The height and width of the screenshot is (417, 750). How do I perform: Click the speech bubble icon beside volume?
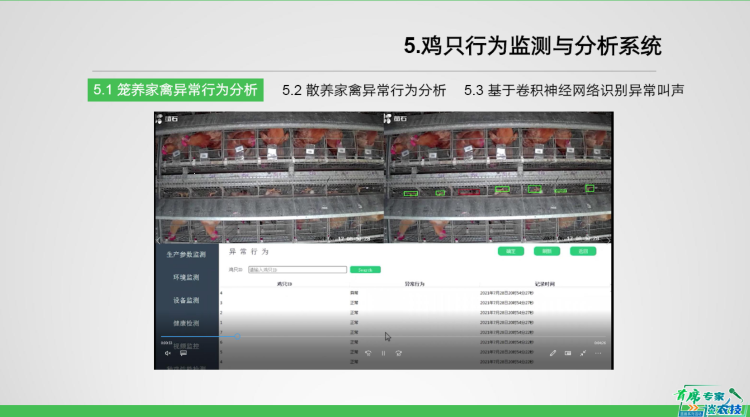pyautogui.click(x=183, y=353)
